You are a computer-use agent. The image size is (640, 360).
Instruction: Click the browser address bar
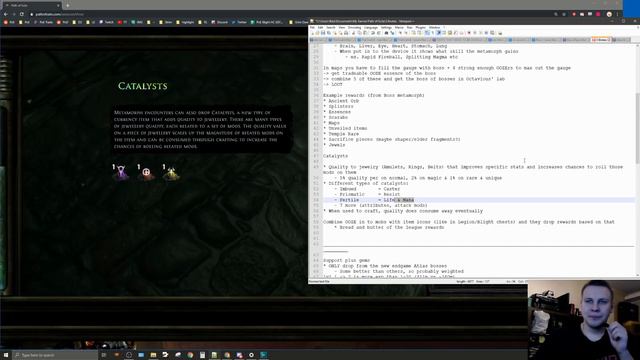click(286, 14)
